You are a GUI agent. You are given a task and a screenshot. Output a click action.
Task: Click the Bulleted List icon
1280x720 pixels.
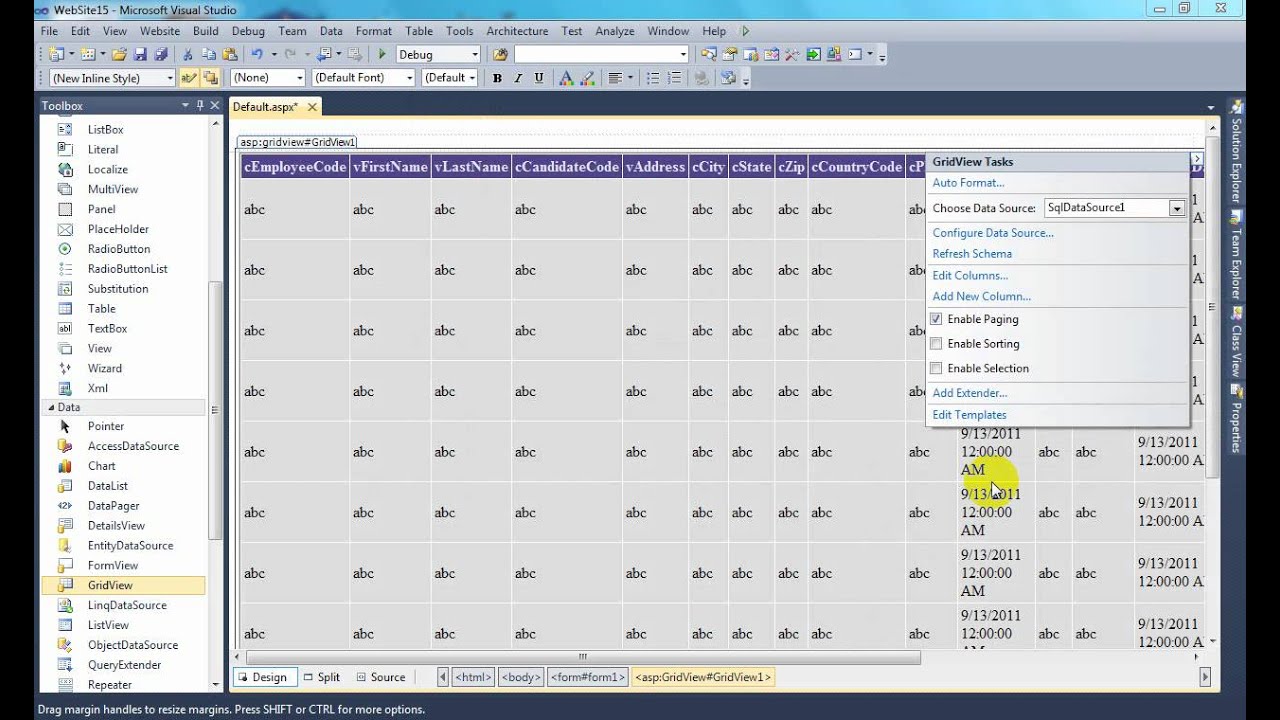653,78
